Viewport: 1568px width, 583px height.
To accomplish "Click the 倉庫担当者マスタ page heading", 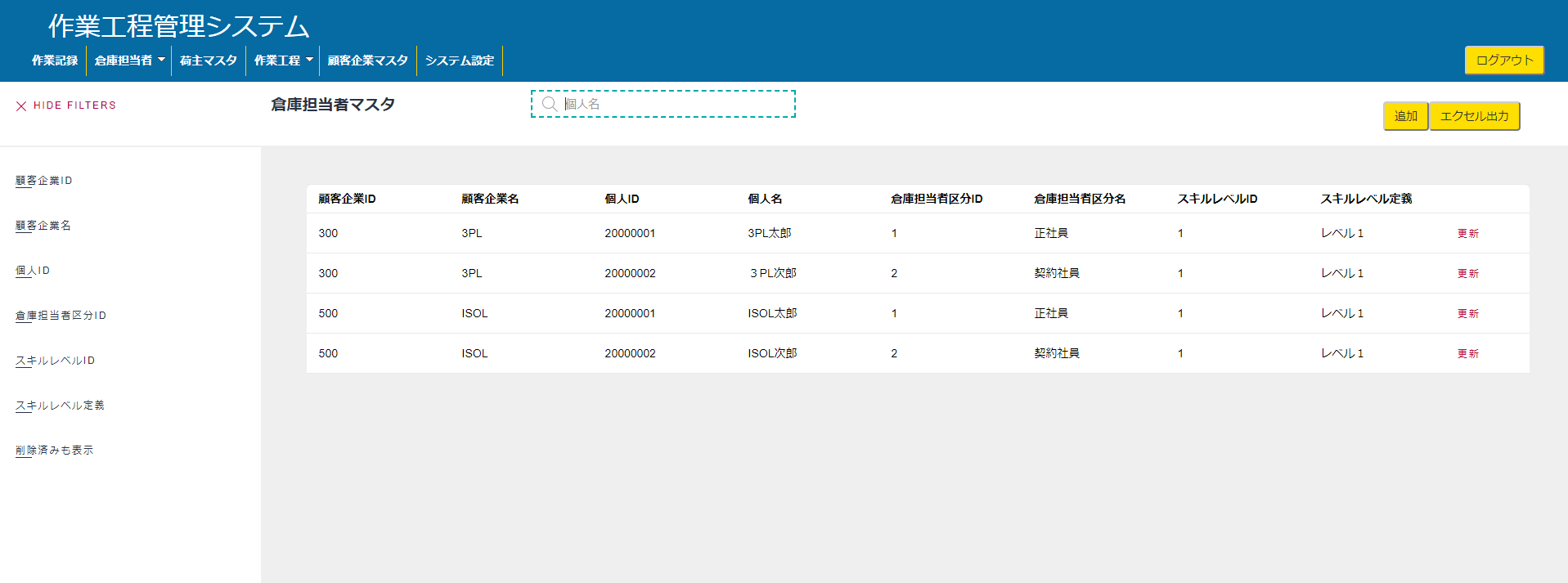I will pos(333,105).
